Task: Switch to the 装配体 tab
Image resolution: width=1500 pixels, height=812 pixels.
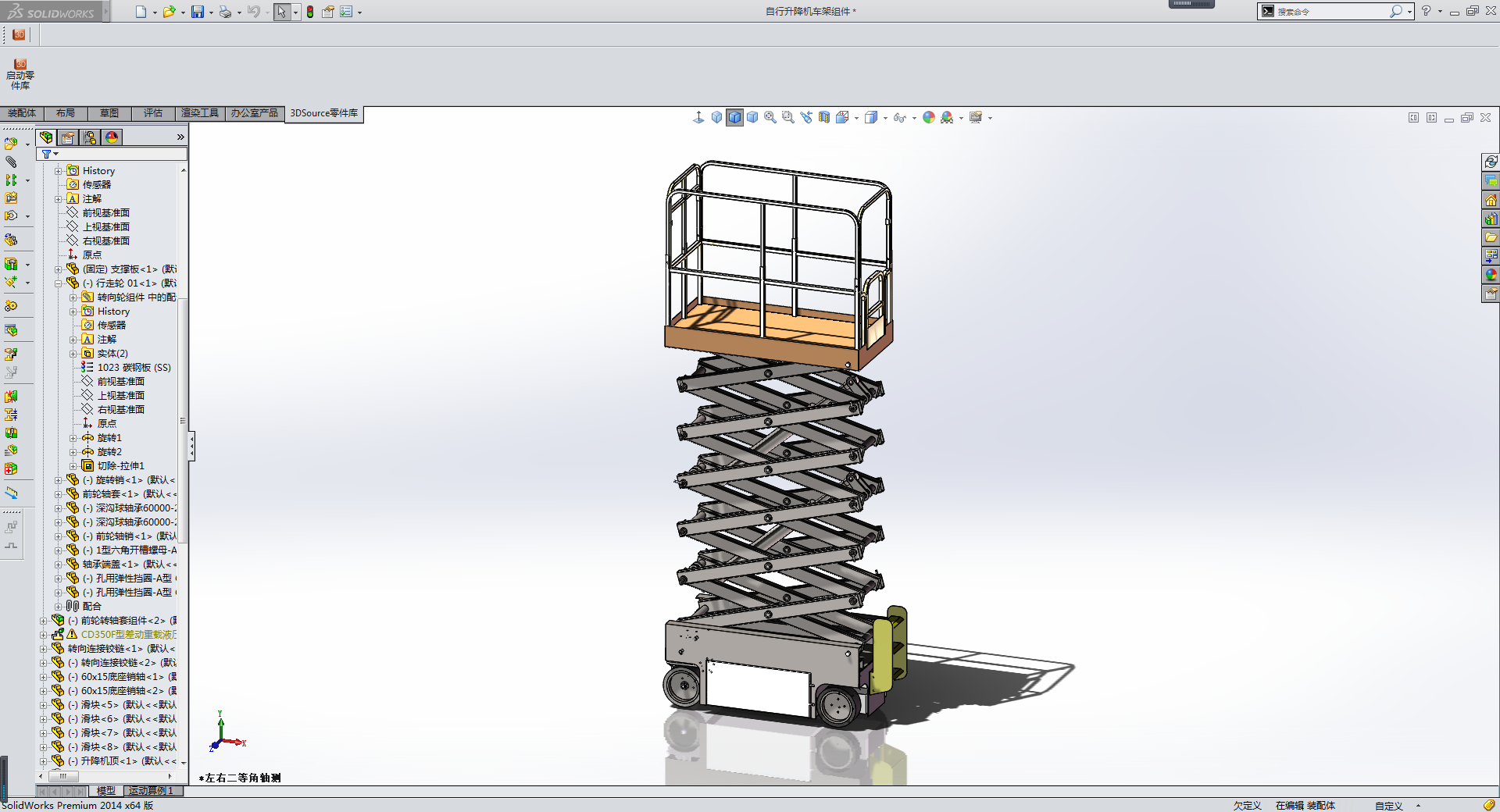Action: (22, 113)
